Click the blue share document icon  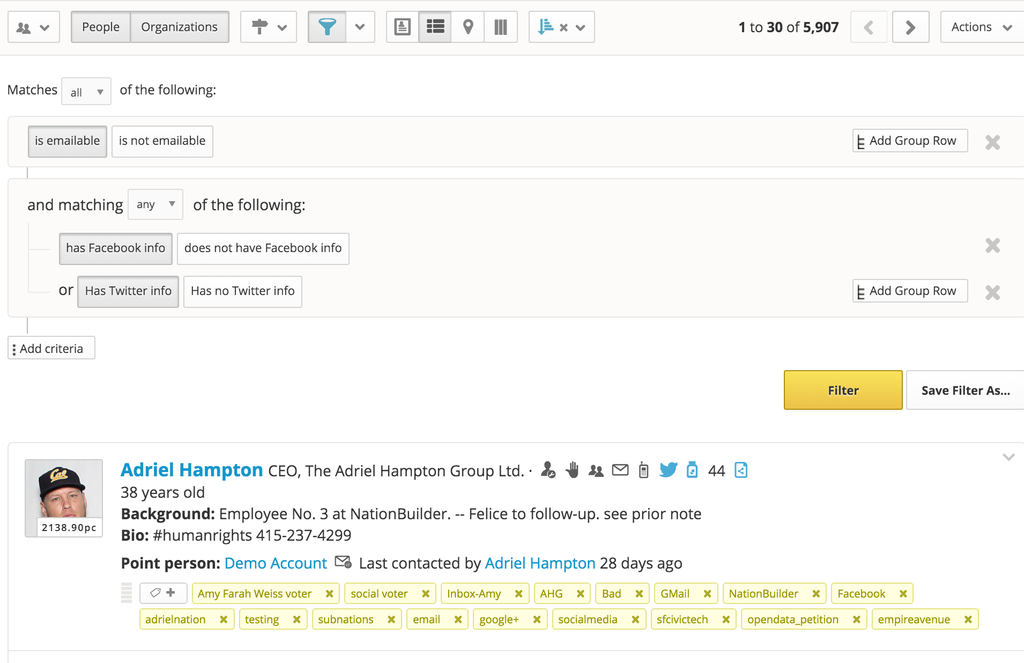pos(741,470)
